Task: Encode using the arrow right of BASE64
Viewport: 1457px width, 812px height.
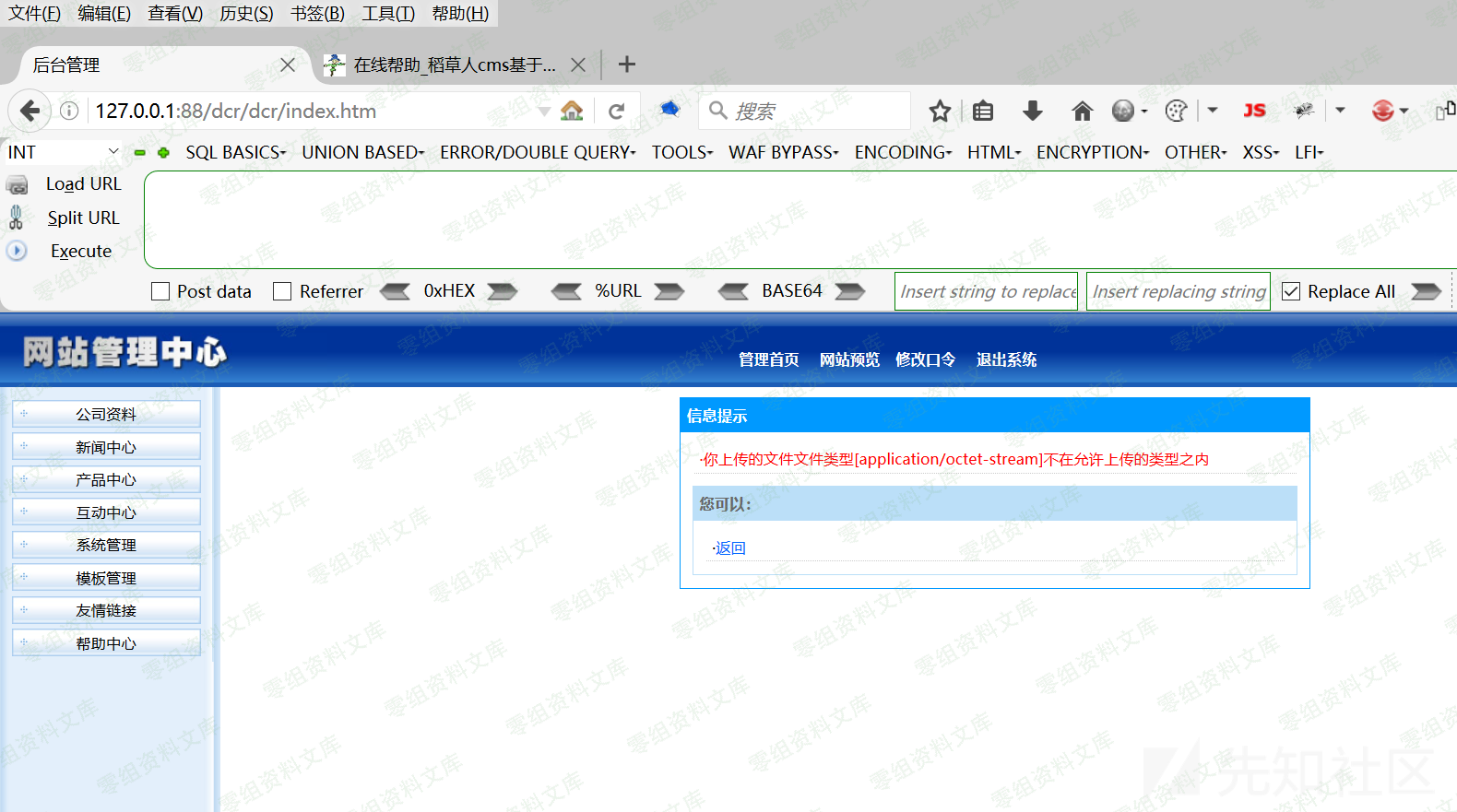Action: (x=849, y=291)
